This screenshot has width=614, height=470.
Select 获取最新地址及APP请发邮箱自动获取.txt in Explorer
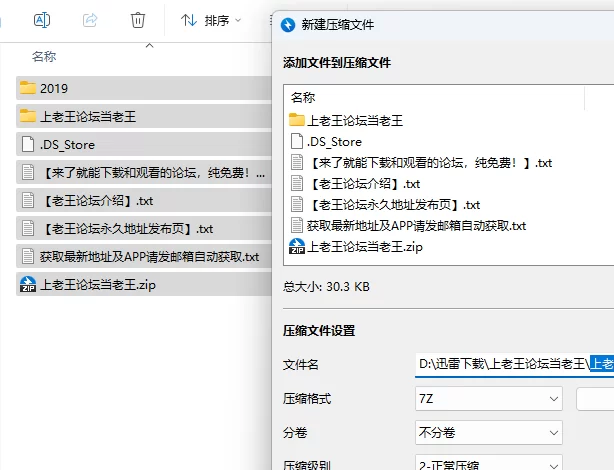[x=144, y=257]
